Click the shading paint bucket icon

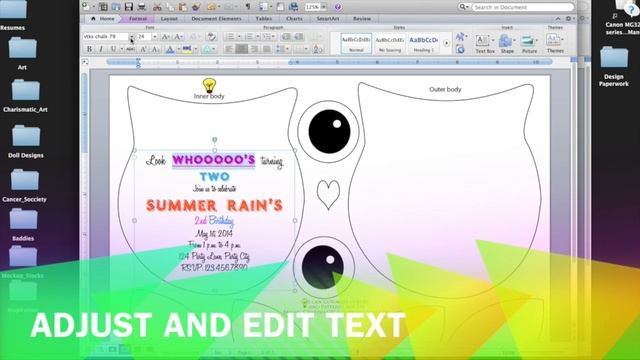point(318,49)
